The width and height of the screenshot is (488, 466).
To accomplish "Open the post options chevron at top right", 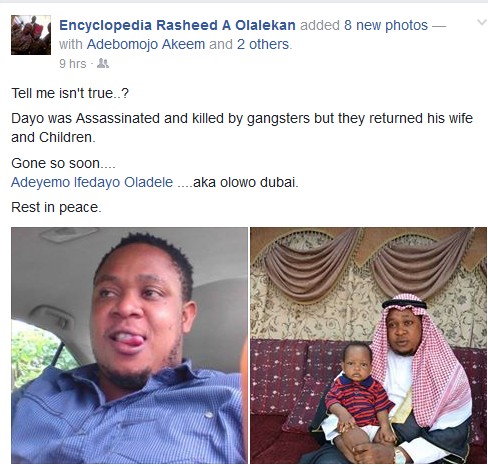I will [482, 23].
